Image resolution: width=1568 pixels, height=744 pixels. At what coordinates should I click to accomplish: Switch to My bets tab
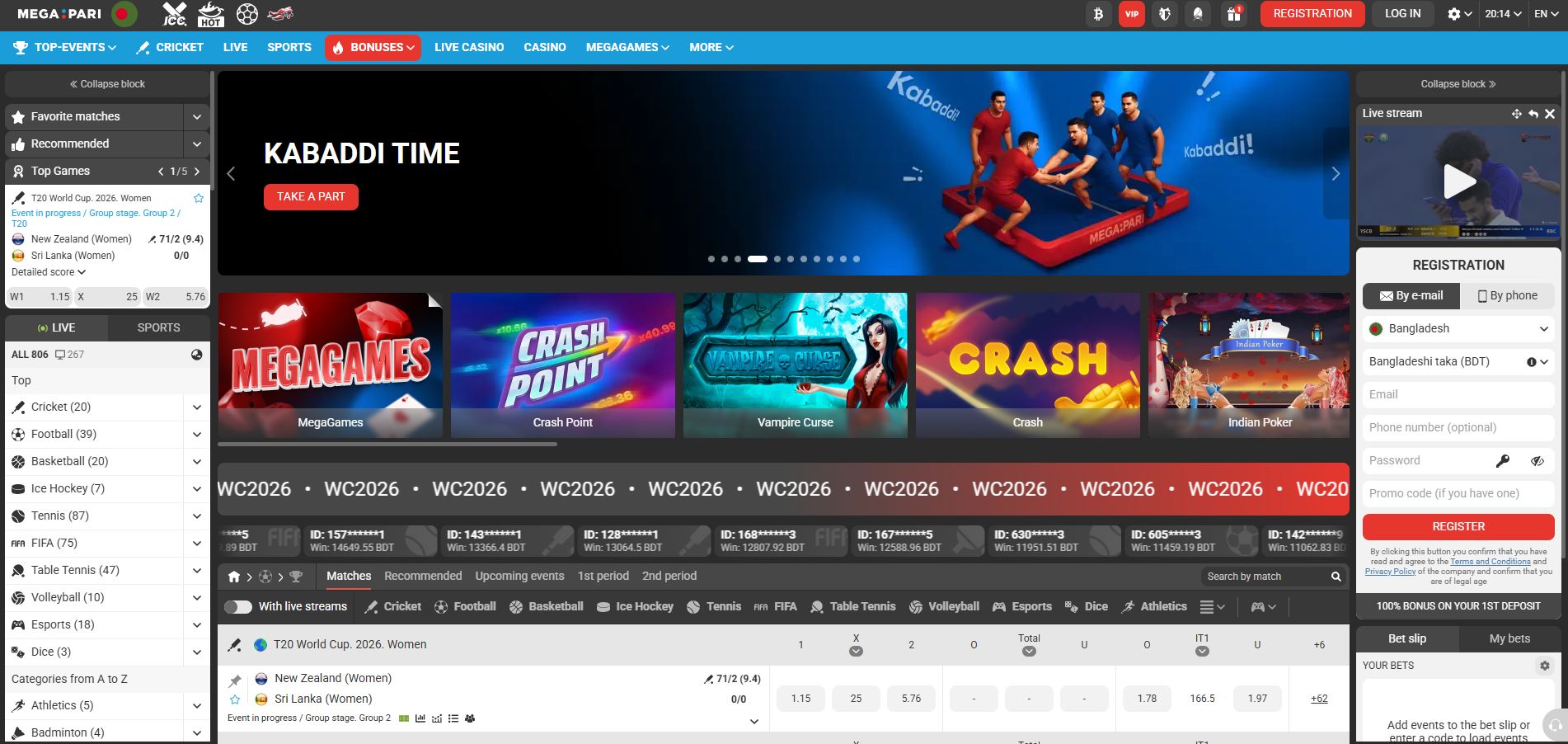pyautogui.click(x=1509, y=638)
